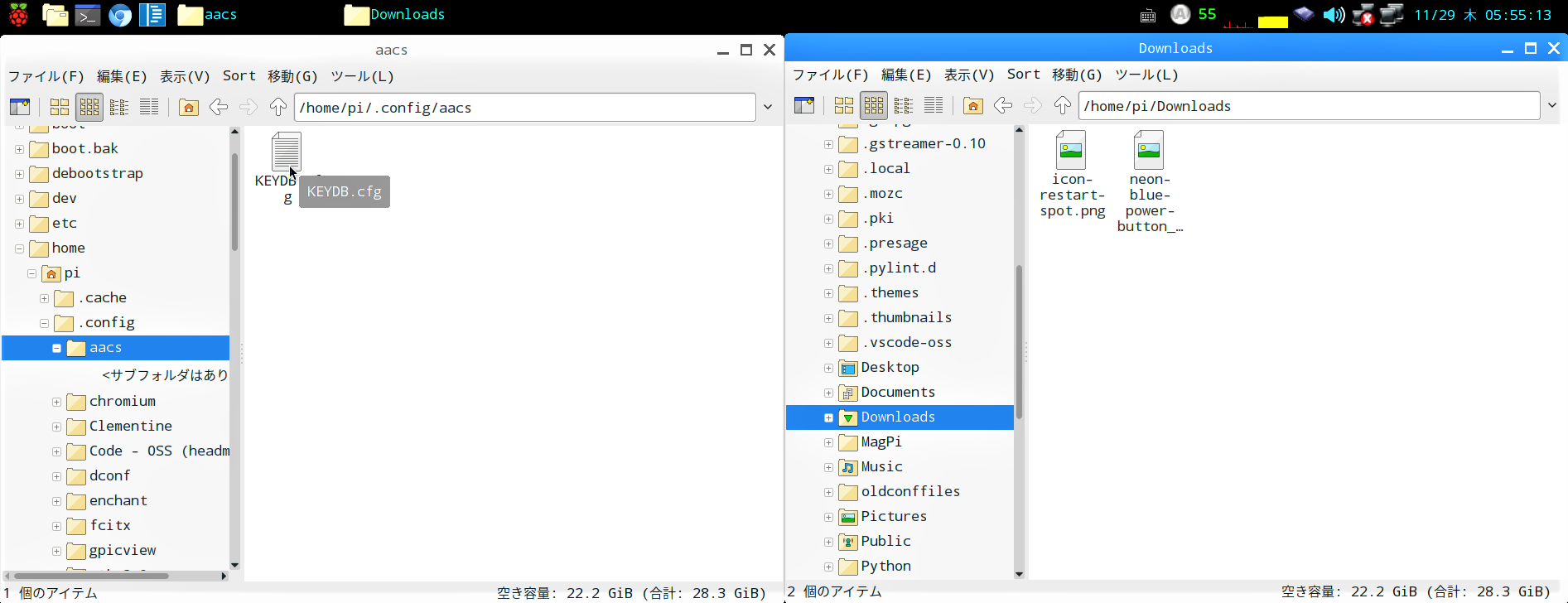Image resolution: width=1568 pixels, height=603 pixels.
Task: Open ツール(L) menu in Downloads window
Action: click(x=1146, y=75)
